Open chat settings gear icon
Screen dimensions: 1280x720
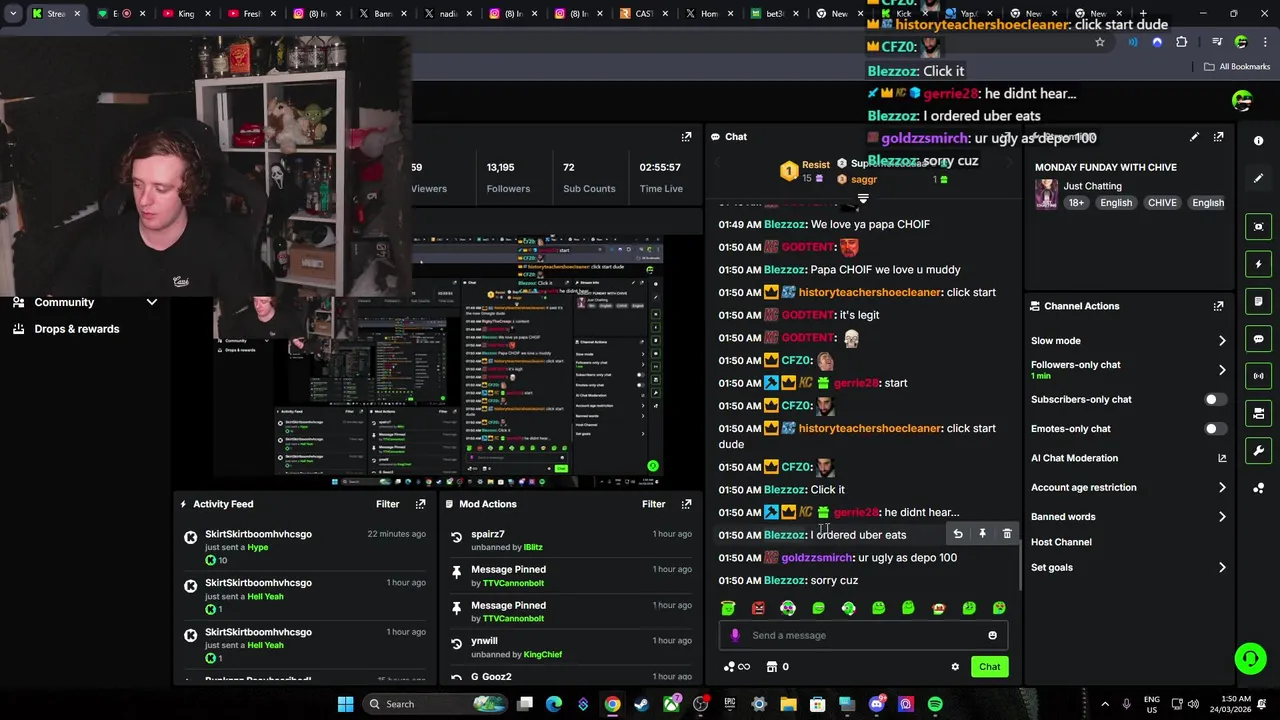click(x=955, y=667)
